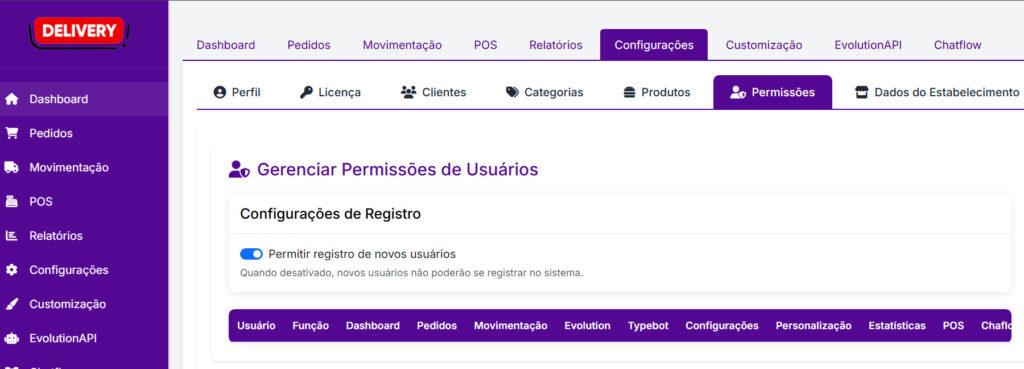Select the Permissões settings sub-tab

click(773, 92)
